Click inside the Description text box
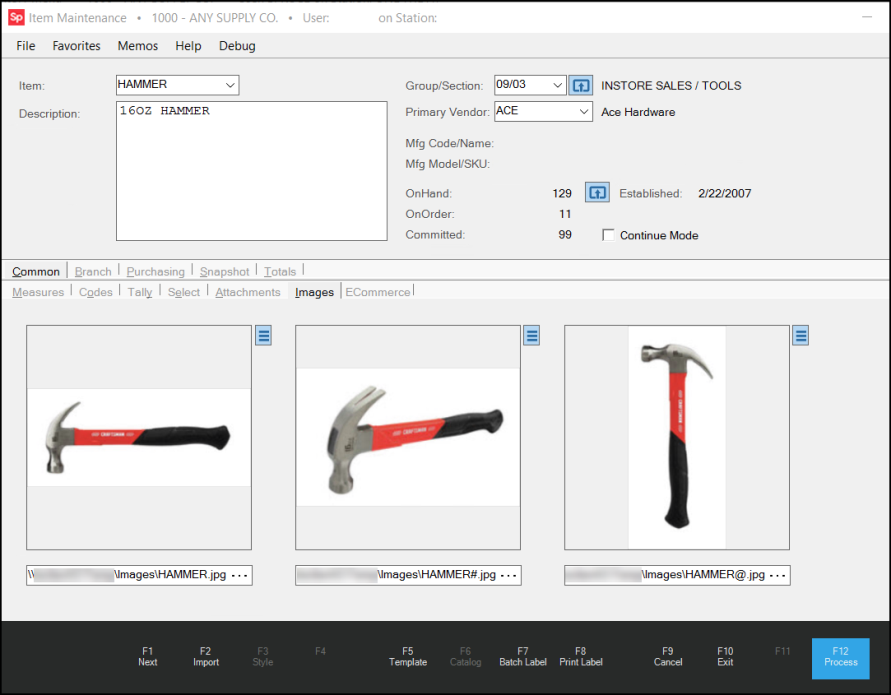This screenshot has height=695, width=891. pos(251,171)
